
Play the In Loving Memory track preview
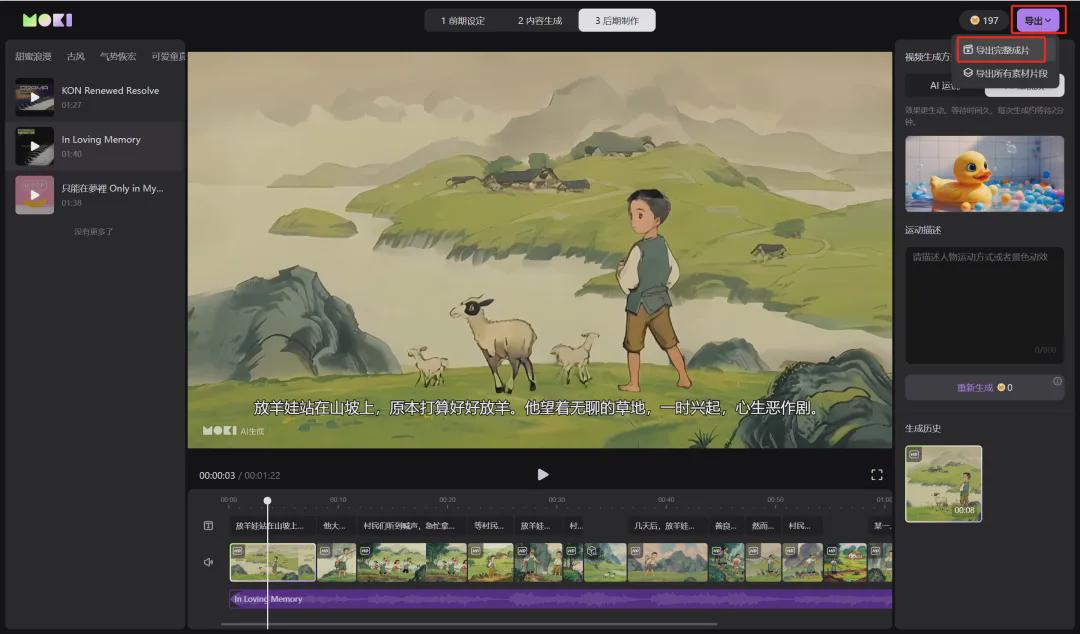(x=34, y=146)
